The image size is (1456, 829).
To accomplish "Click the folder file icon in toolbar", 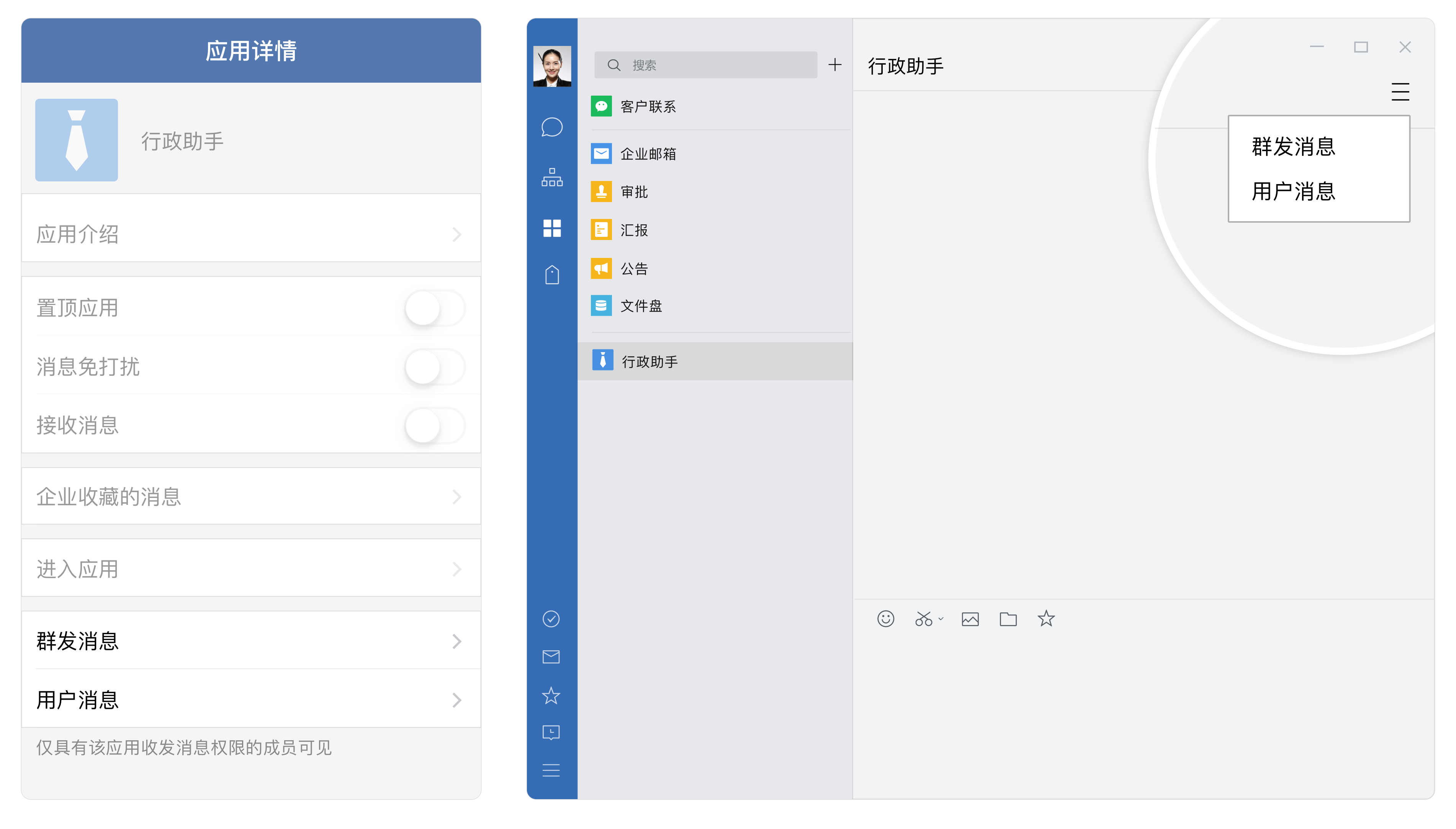I will click(1008, 619).
